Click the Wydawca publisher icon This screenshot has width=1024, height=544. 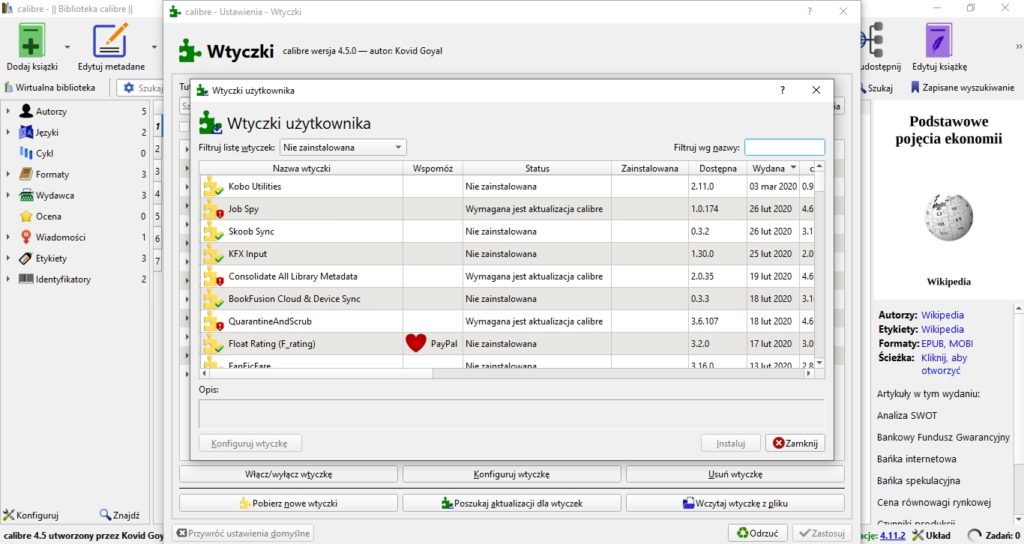click(x=26, y=195)
